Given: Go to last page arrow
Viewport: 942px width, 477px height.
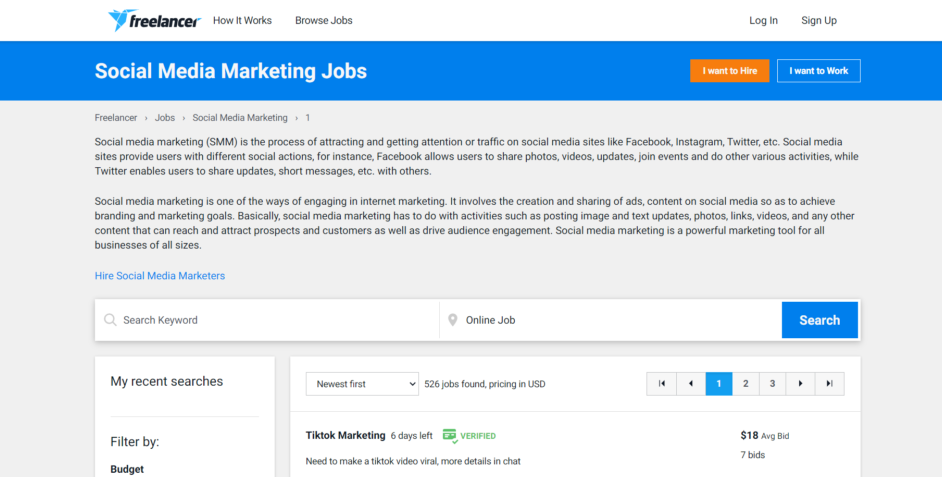Looking at the screenshot, I should 830,384.
